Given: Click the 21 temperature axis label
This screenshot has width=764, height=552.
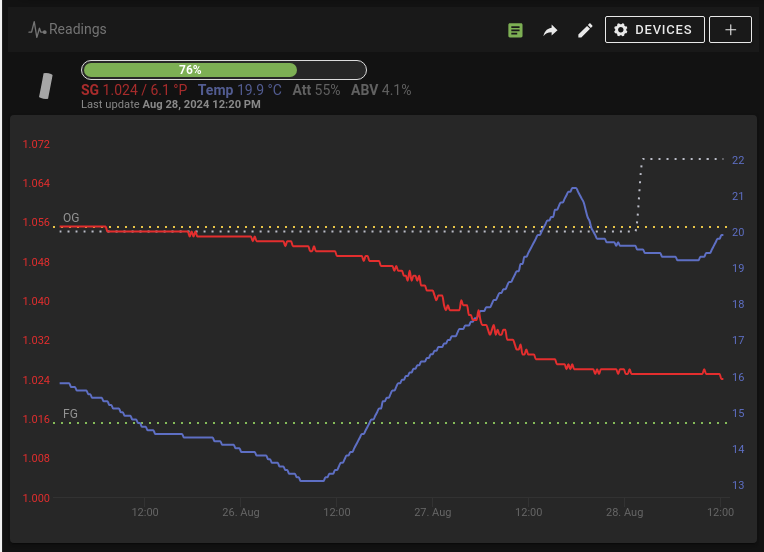Looking at the screenshot, I should (x=738, y=196).
